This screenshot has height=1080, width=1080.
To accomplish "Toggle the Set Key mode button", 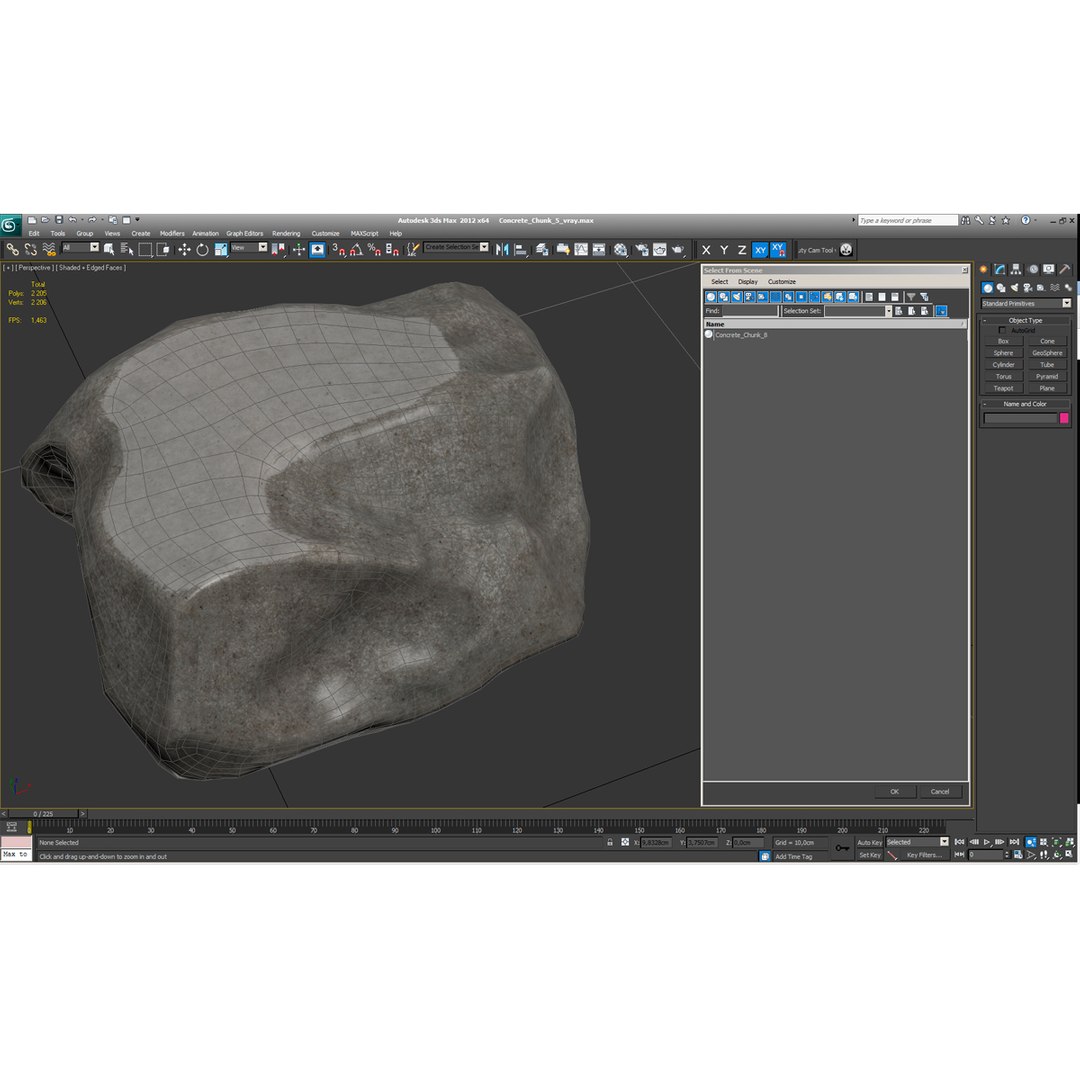I will [869, 855].
